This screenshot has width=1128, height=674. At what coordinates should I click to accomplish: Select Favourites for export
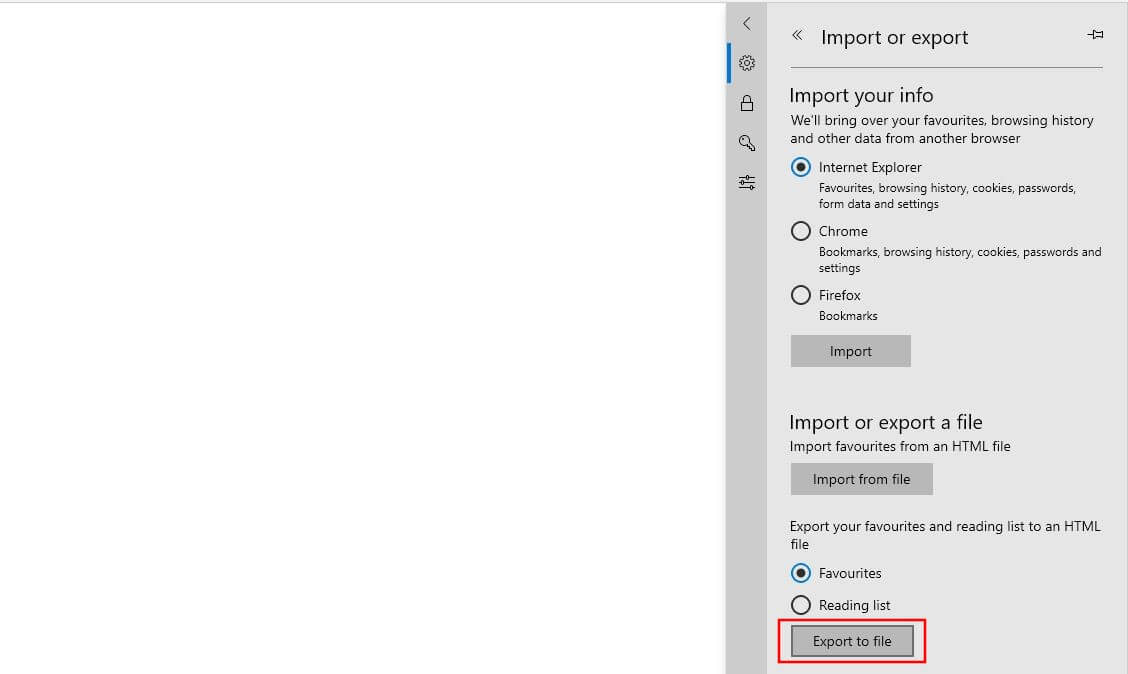click(800, 572)
